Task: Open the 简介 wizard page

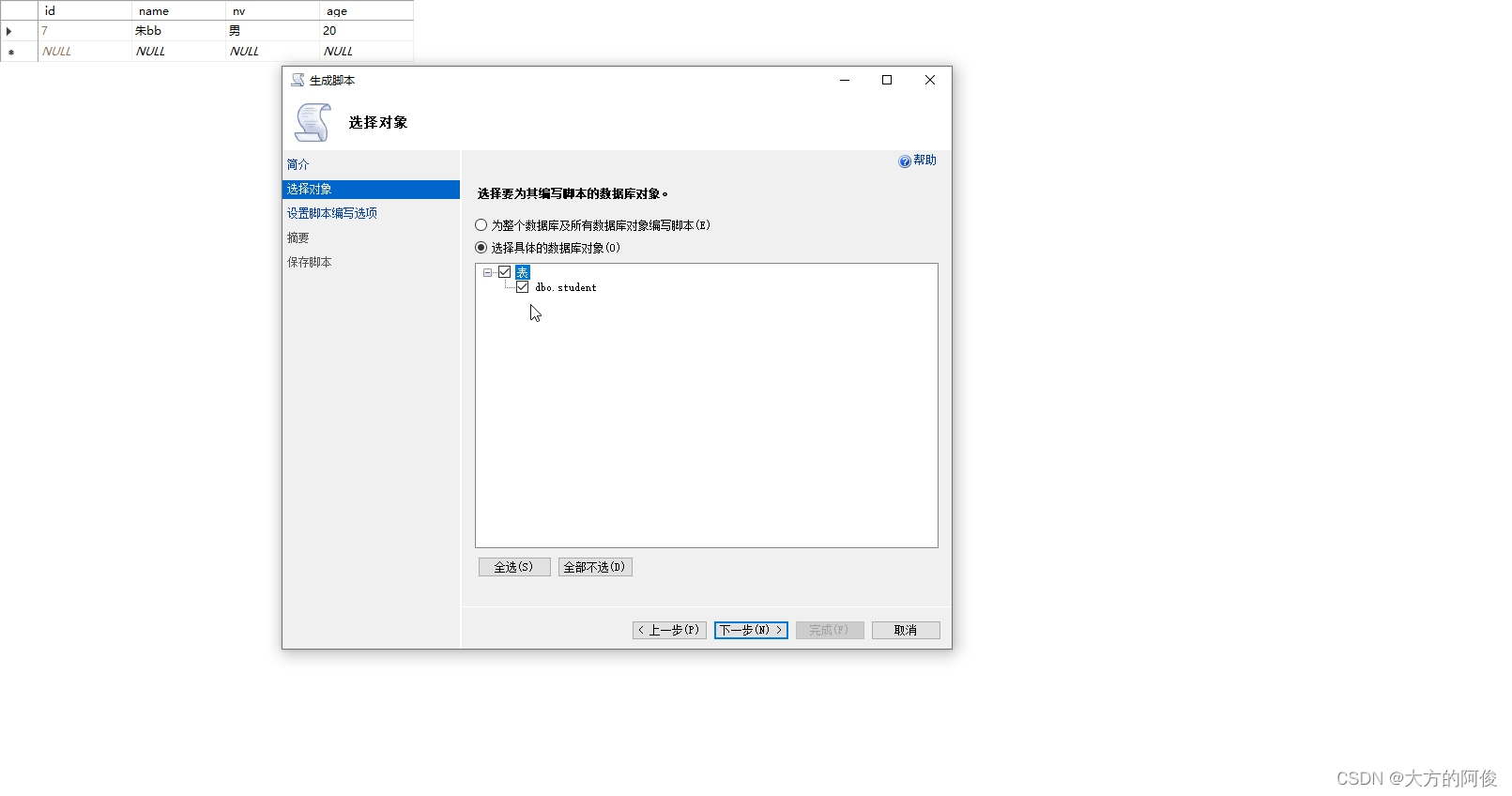Action: pos(298,164)
